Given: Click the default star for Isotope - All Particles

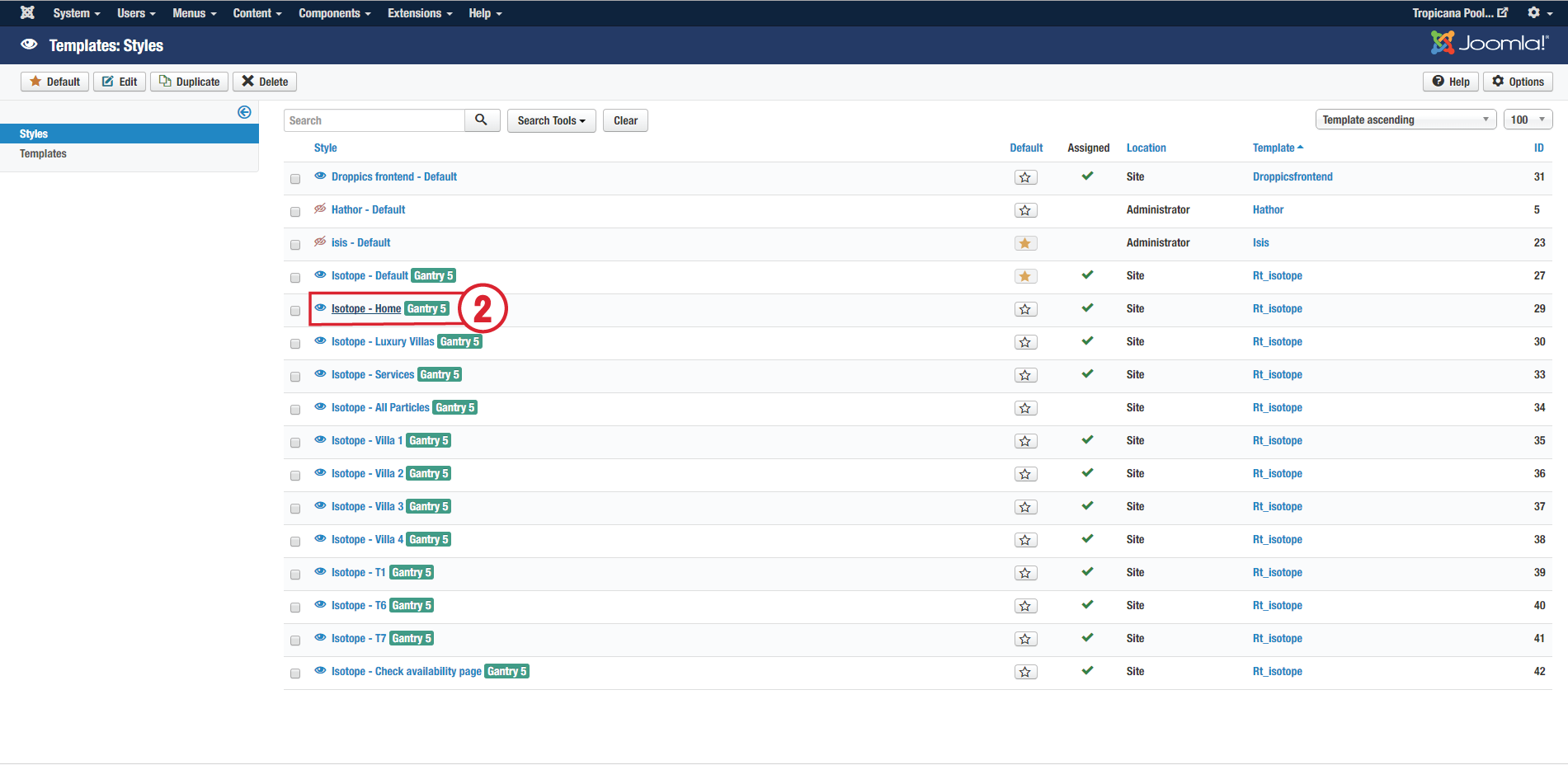Looking at the screenshot, I should (x=1025, y=408).
